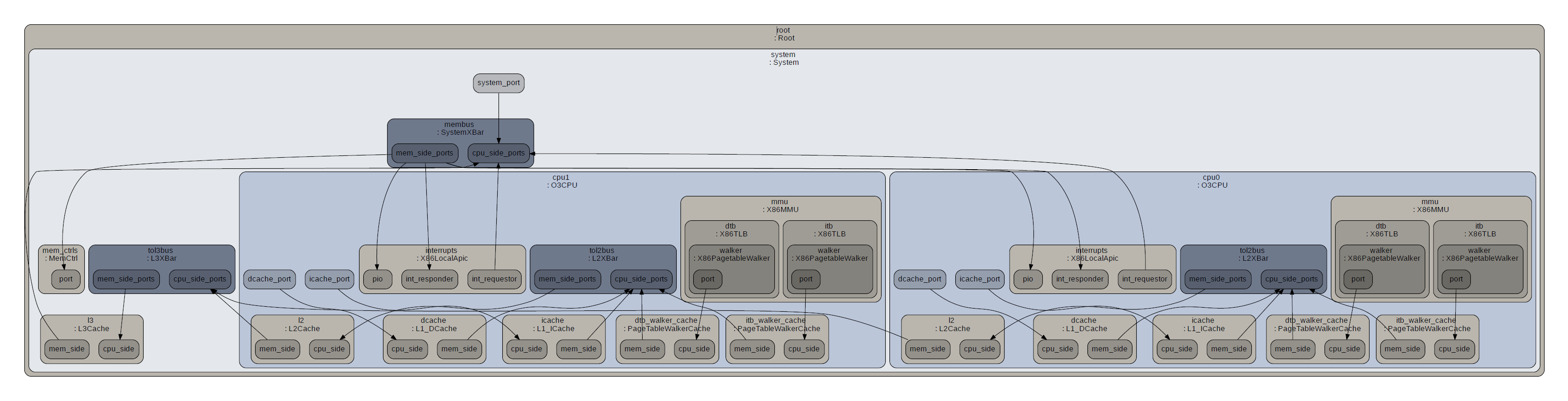The image size is (1568, 401).
Task: Click tol3bus cpu_side_ports node
Action: coord(200,280)
